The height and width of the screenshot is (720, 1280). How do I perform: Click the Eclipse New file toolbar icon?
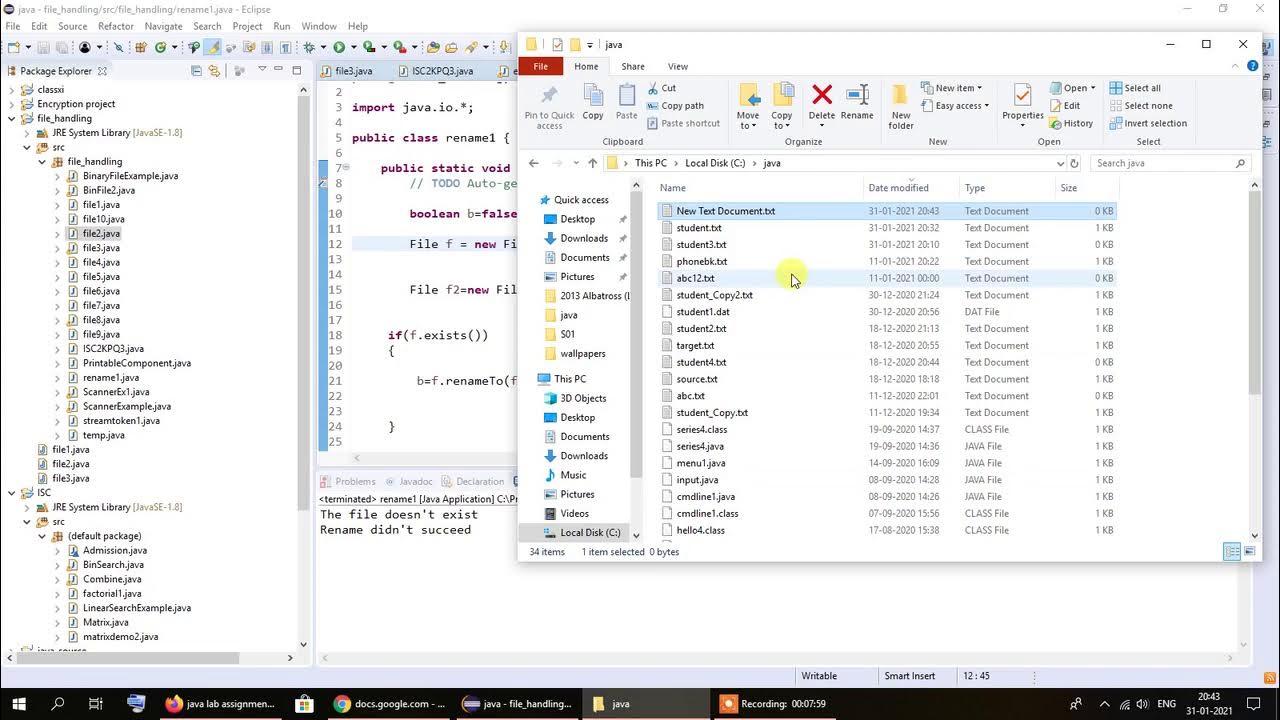[14, 47]
